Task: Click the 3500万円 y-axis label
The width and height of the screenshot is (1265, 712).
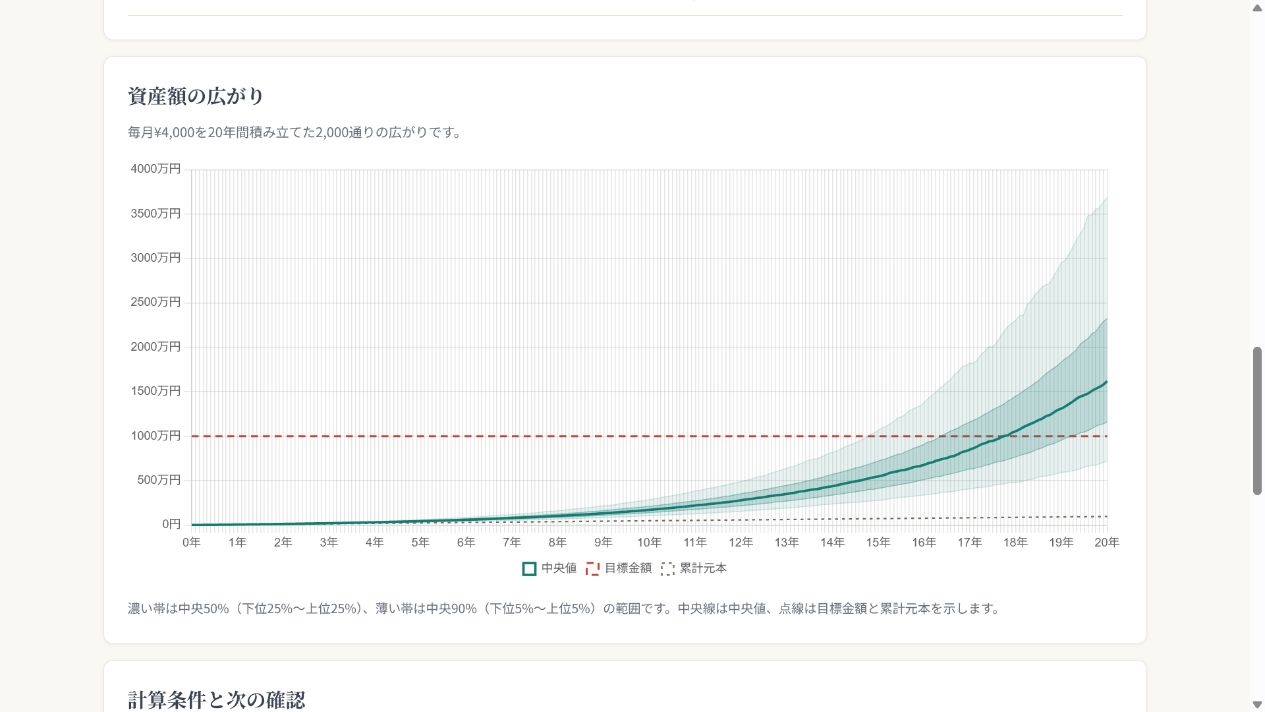Action: 156,213
